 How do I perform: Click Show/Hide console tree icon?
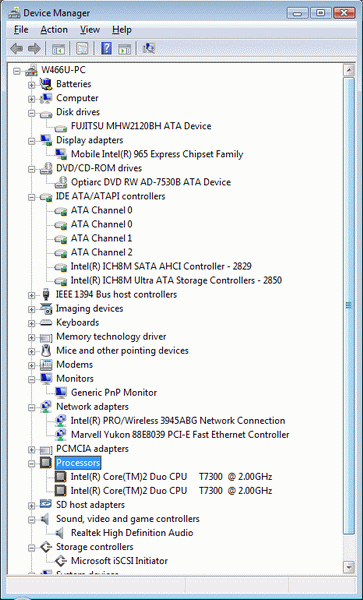tap(59, 49)
